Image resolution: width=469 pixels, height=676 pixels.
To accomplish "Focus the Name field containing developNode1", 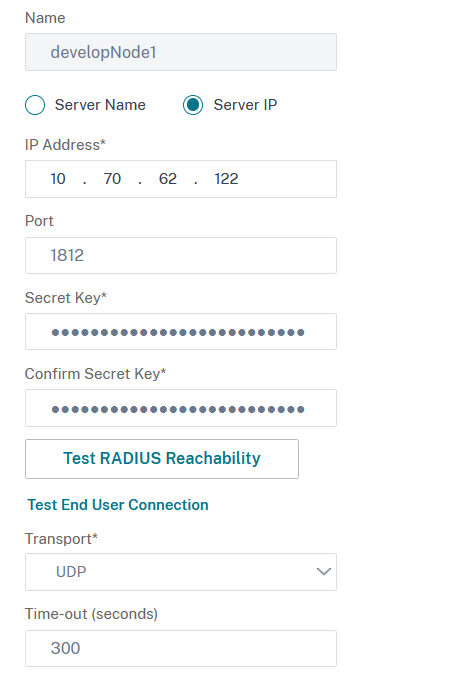I will [x=181, y=52].
